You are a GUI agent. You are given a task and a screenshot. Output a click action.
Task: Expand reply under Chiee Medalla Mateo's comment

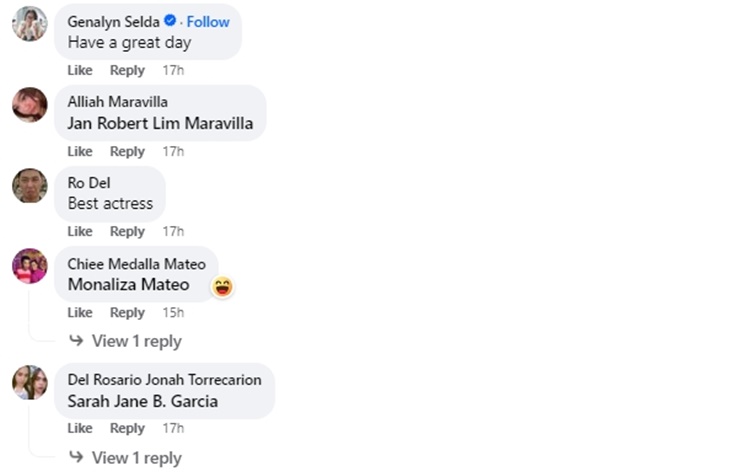click(126, 341)
